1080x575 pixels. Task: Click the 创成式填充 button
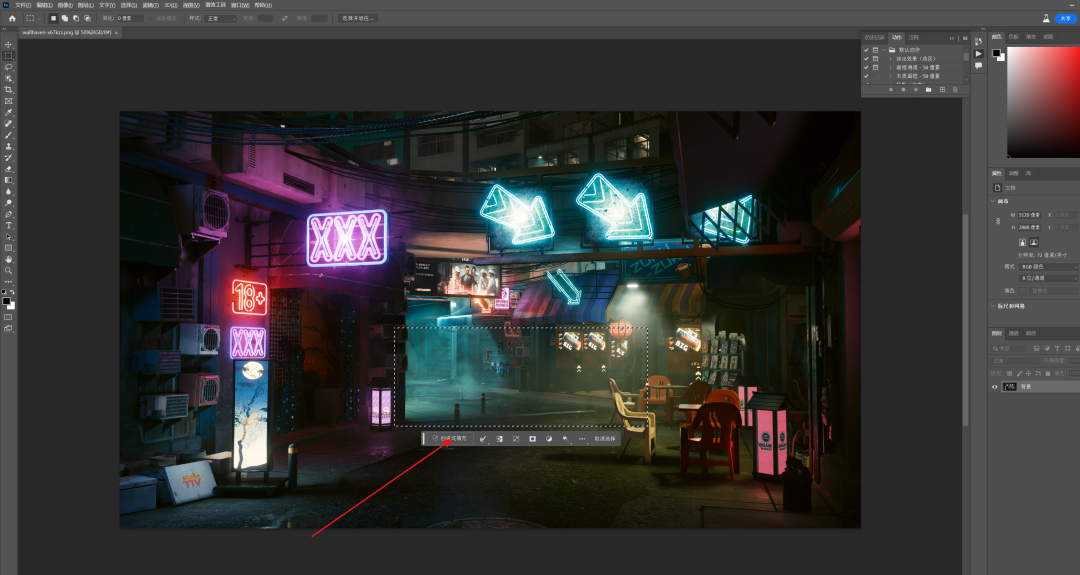tap(452, 438)
